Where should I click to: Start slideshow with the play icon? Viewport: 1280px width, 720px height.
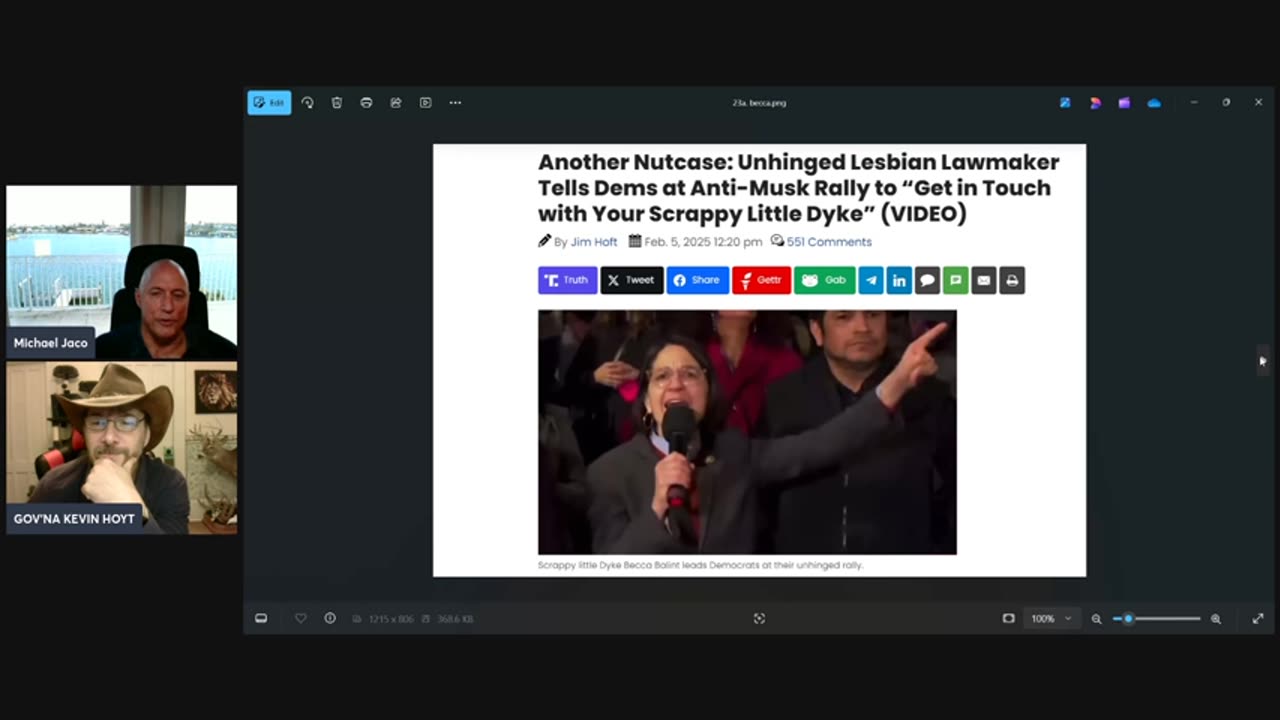(x=425, y=102)
